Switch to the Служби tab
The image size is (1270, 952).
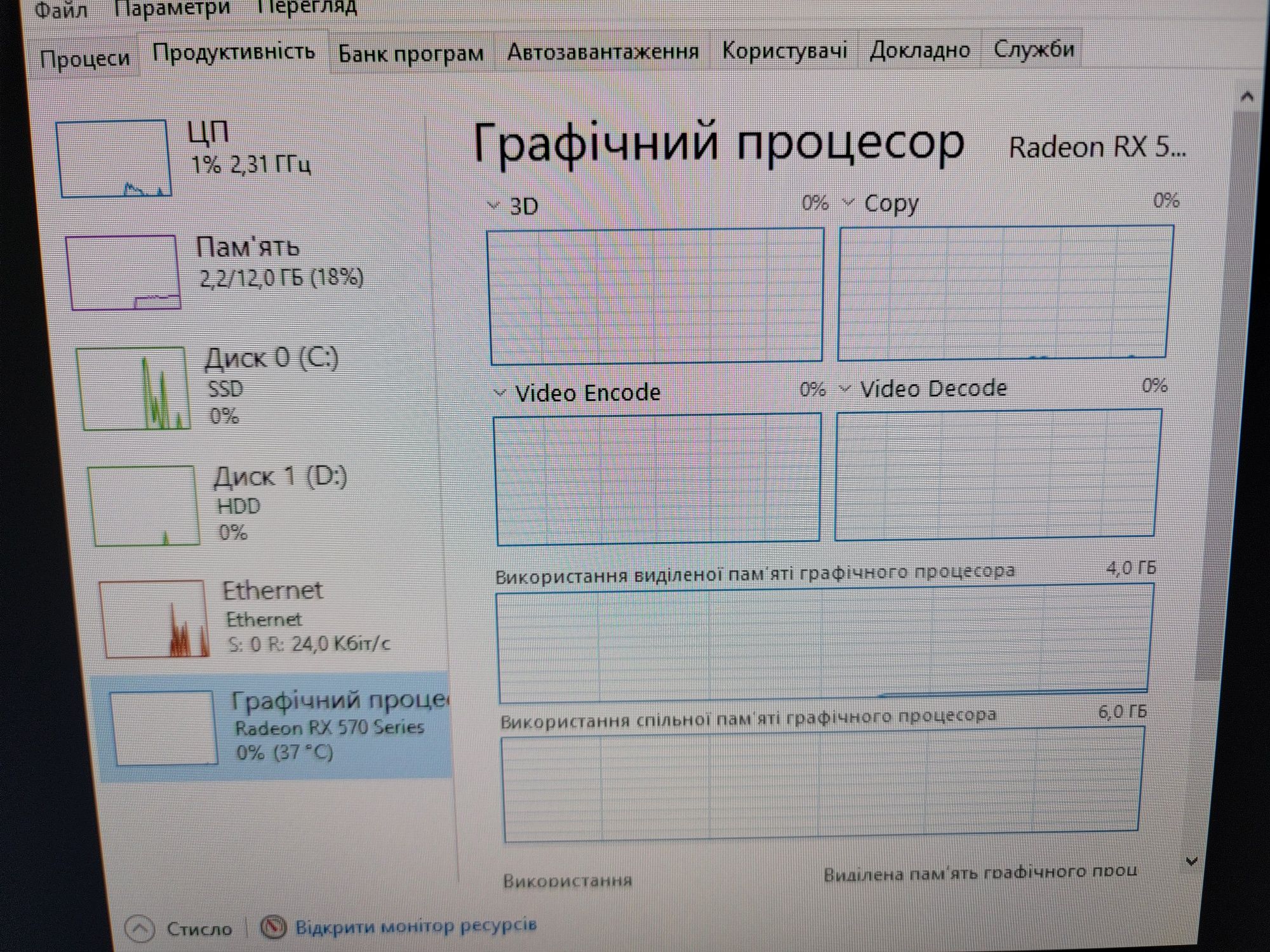[x=1033, y=48]
